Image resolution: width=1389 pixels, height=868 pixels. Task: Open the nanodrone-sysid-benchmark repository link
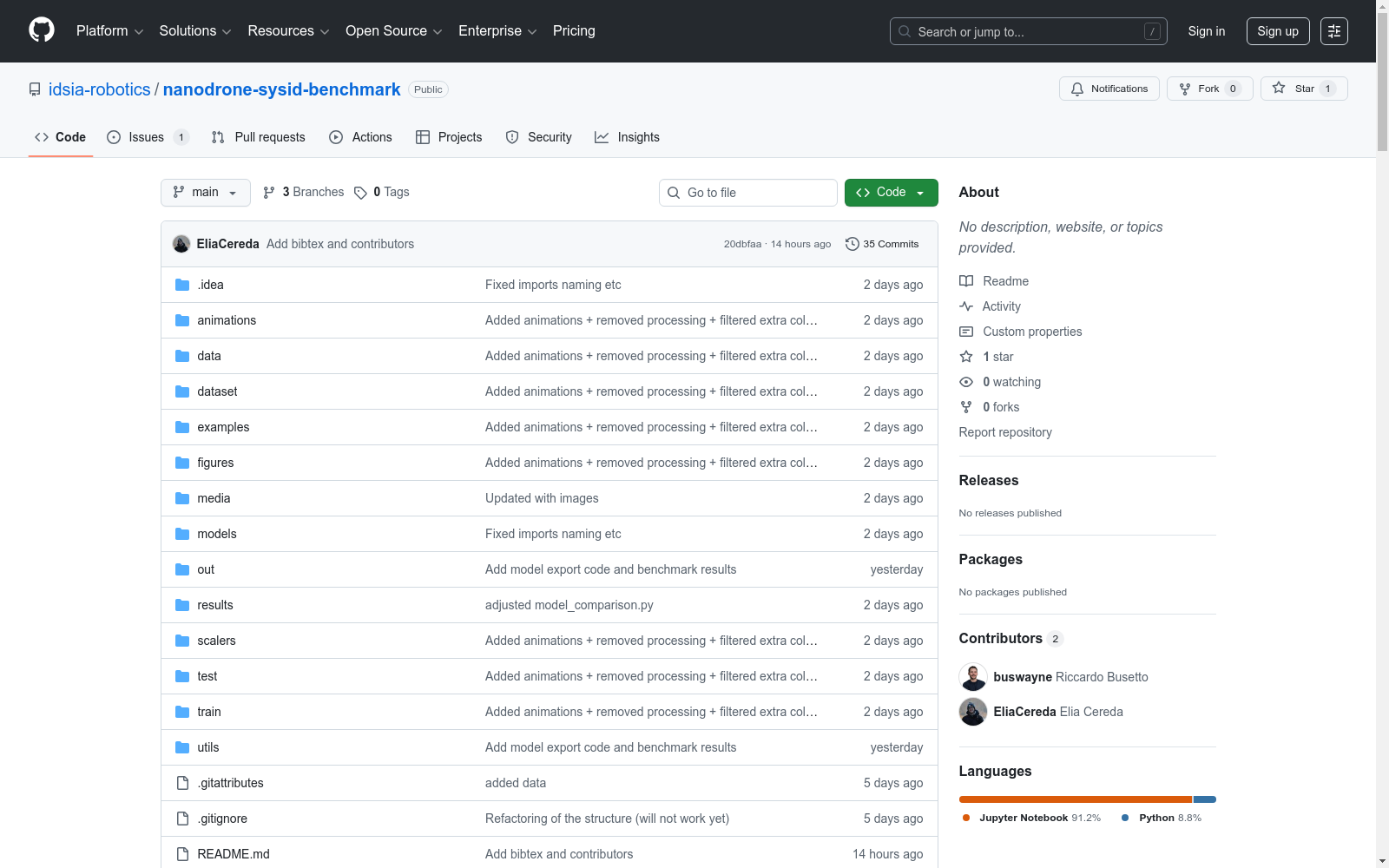[x=282, y=89]
